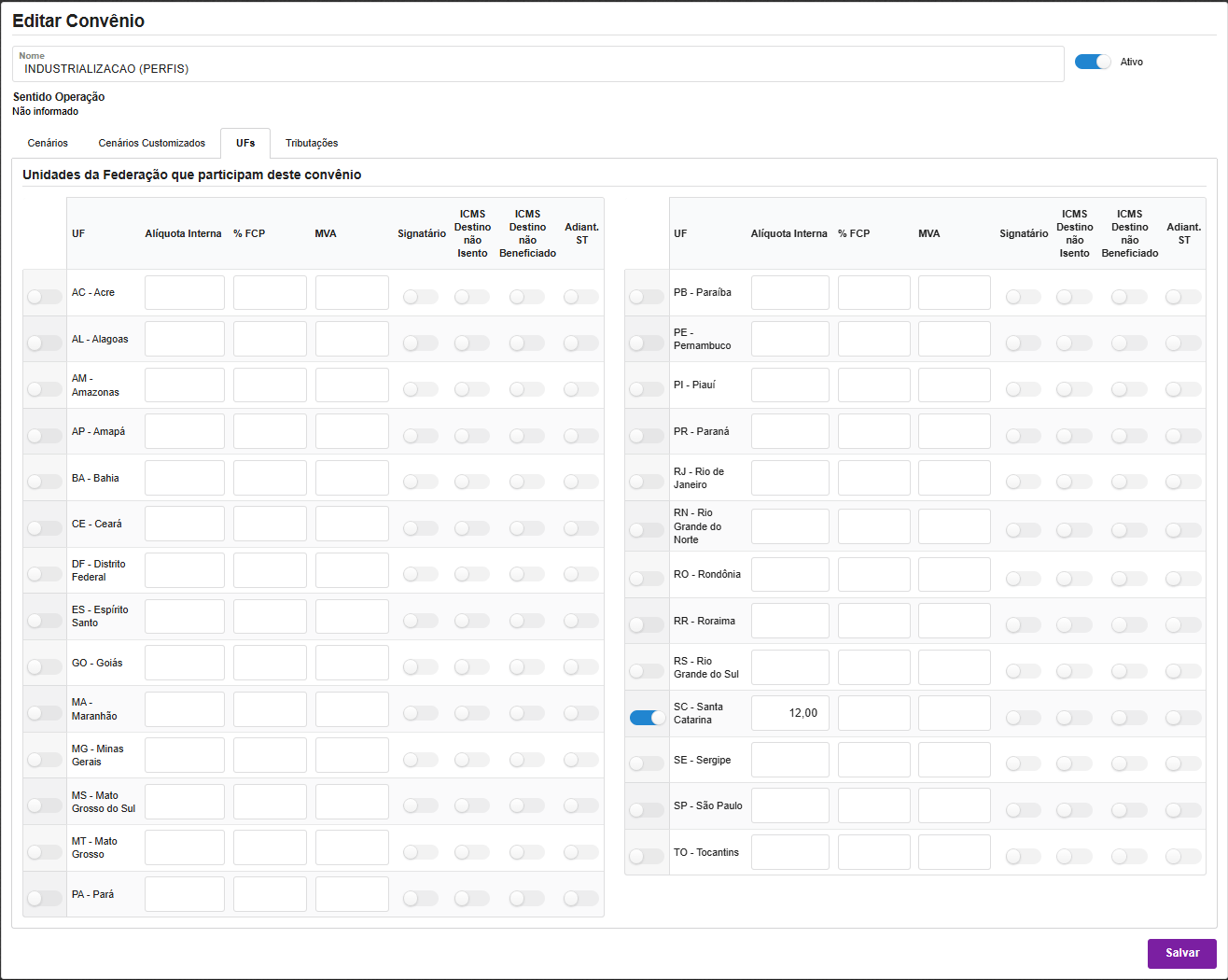Image resolution: width=1228 pixels, height=980 pixels.
Task: Click the Salvar button
Action: click(1181, 953)
